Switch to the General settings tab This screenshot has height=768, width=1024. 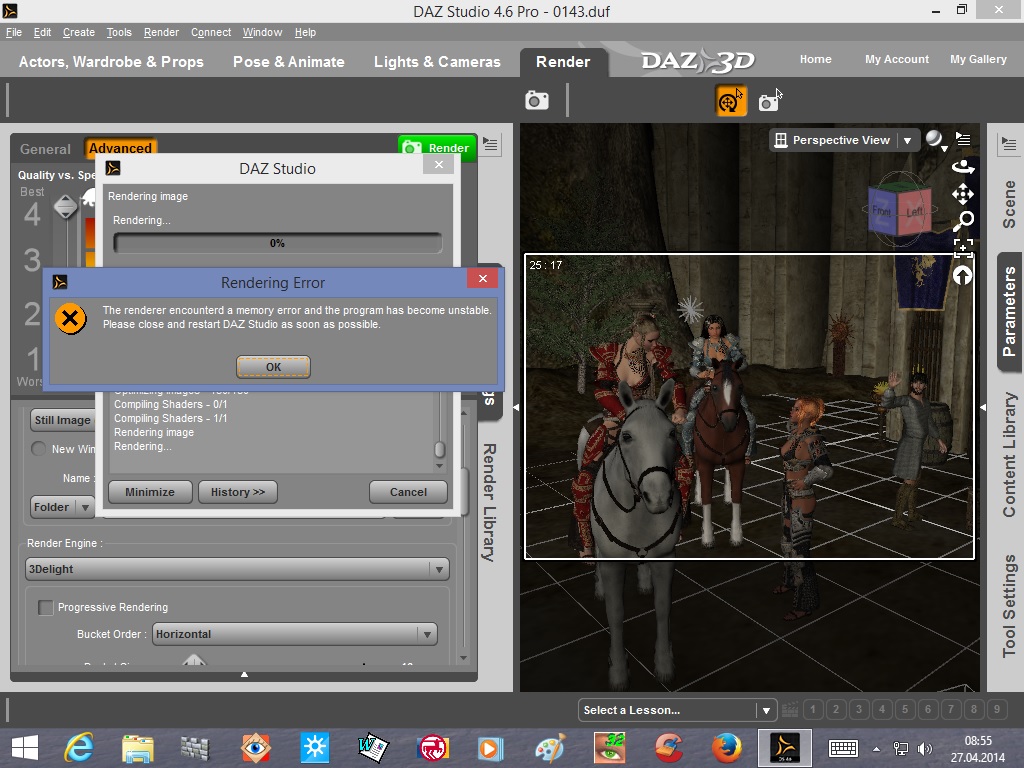(45, 149)
